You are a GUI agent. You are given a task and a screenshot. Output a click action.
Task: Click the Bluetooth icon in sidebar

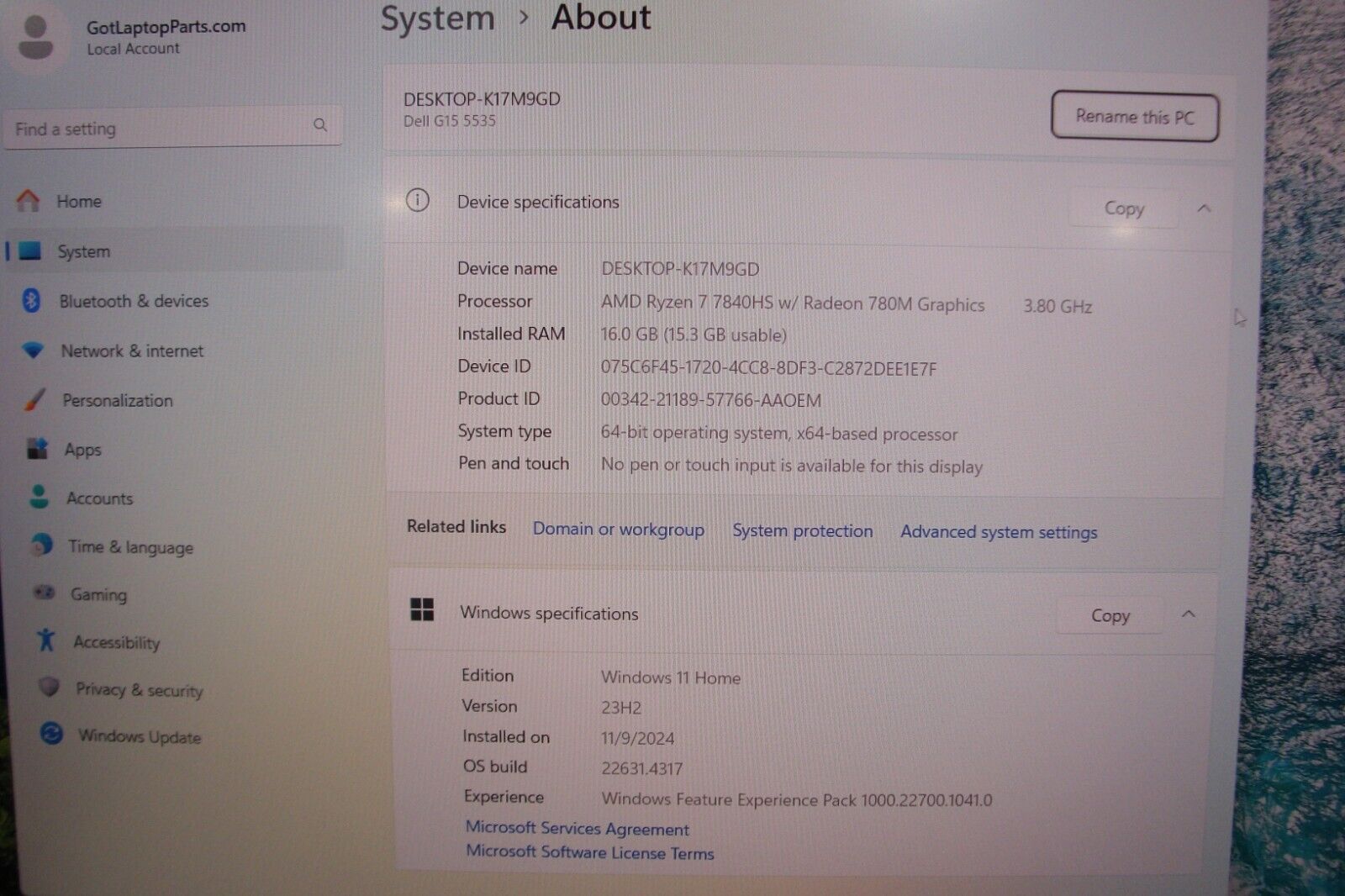pos(31,300)
